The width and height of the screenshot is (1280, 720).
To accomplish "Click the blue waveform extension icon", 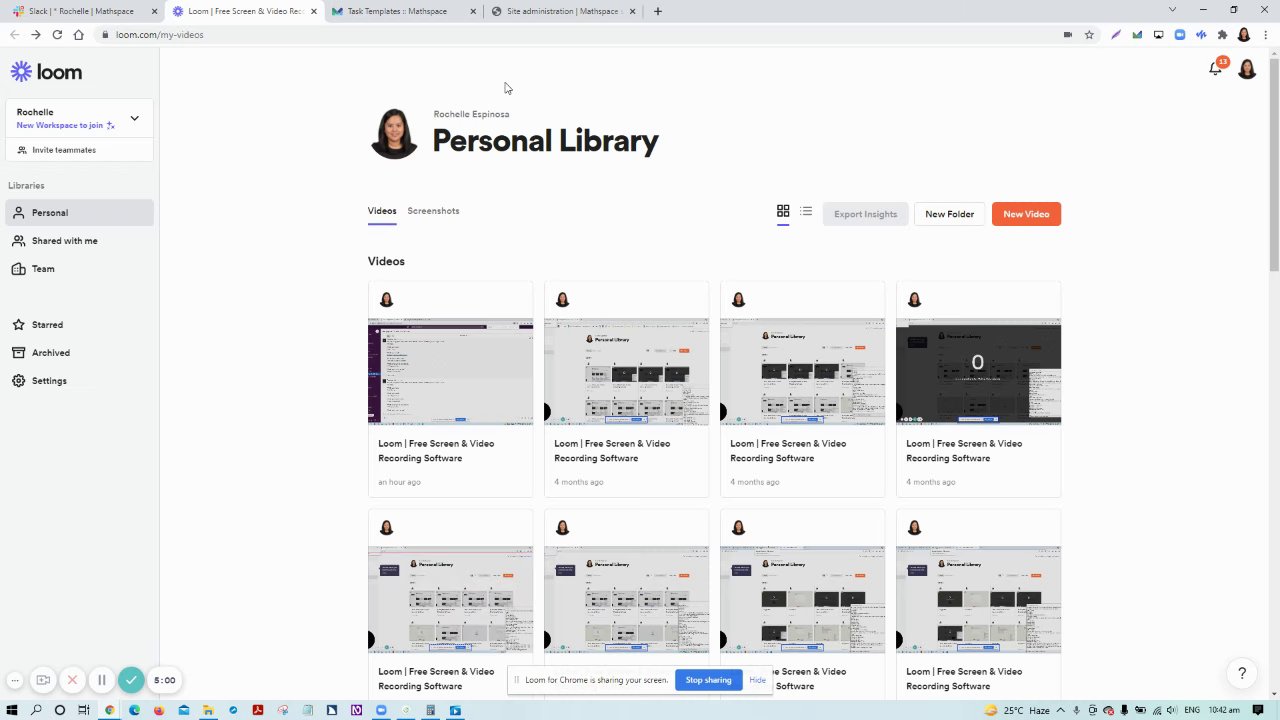I will tap(1201, 34).
